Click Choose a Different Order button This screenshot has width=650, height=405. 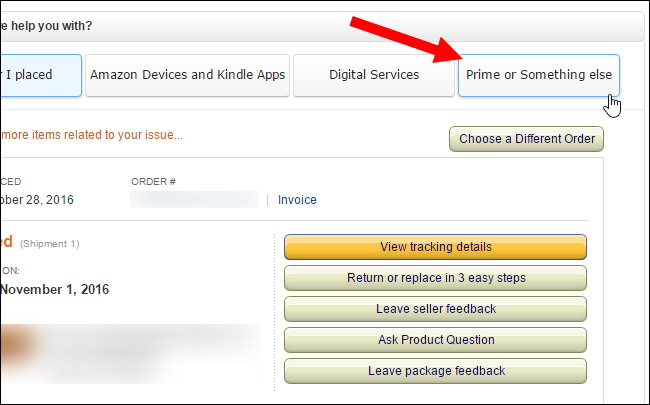pos(526,139)
